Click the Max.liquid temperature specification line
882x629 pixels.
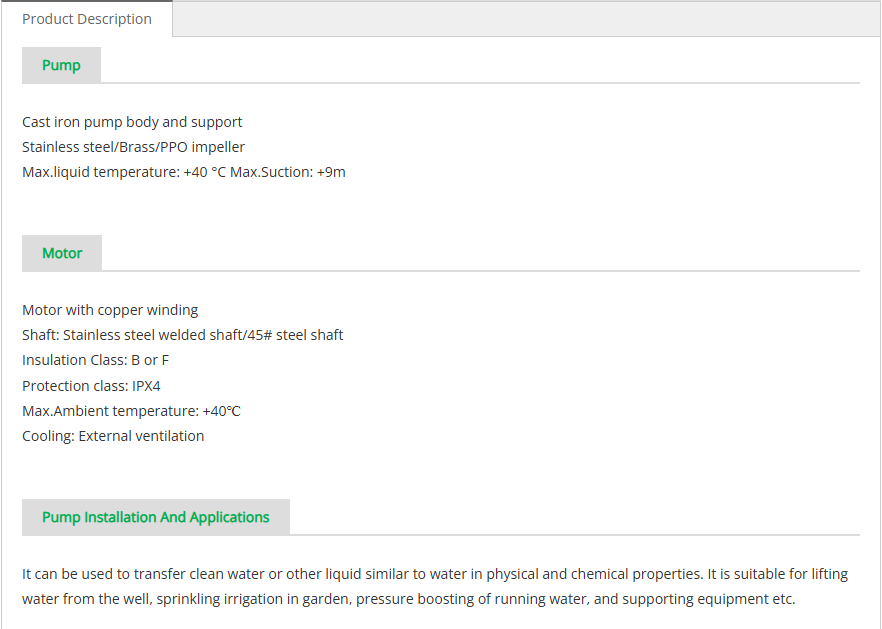[184, 172]
